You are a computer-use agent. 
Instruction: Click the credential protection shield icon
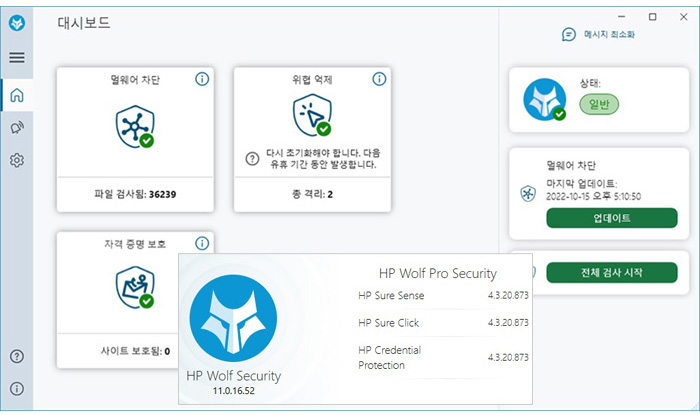point(135,287)
